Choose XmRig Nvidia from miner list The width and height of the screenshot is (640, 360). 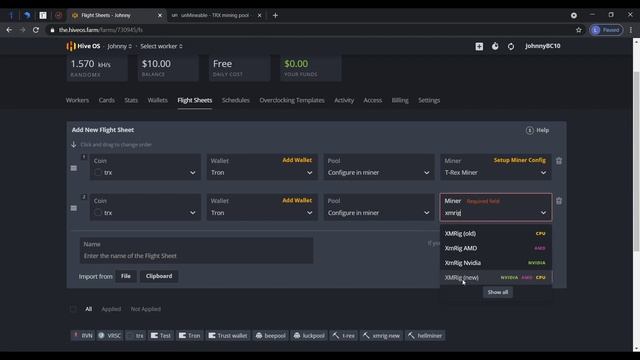click(496, 263)
